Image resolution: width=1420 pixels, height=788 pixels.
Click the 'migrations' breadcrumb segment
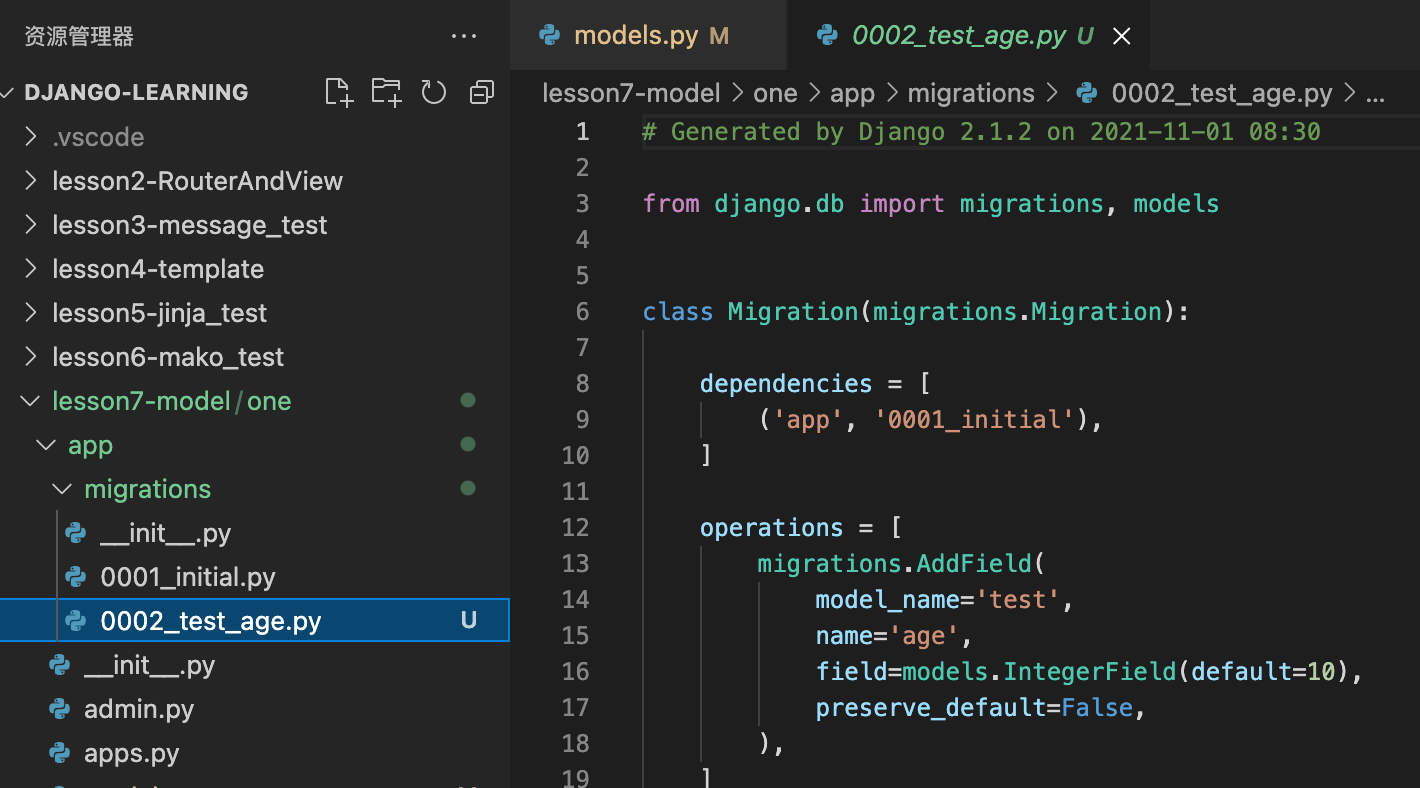pyautogui.click(x=971, y=94)
